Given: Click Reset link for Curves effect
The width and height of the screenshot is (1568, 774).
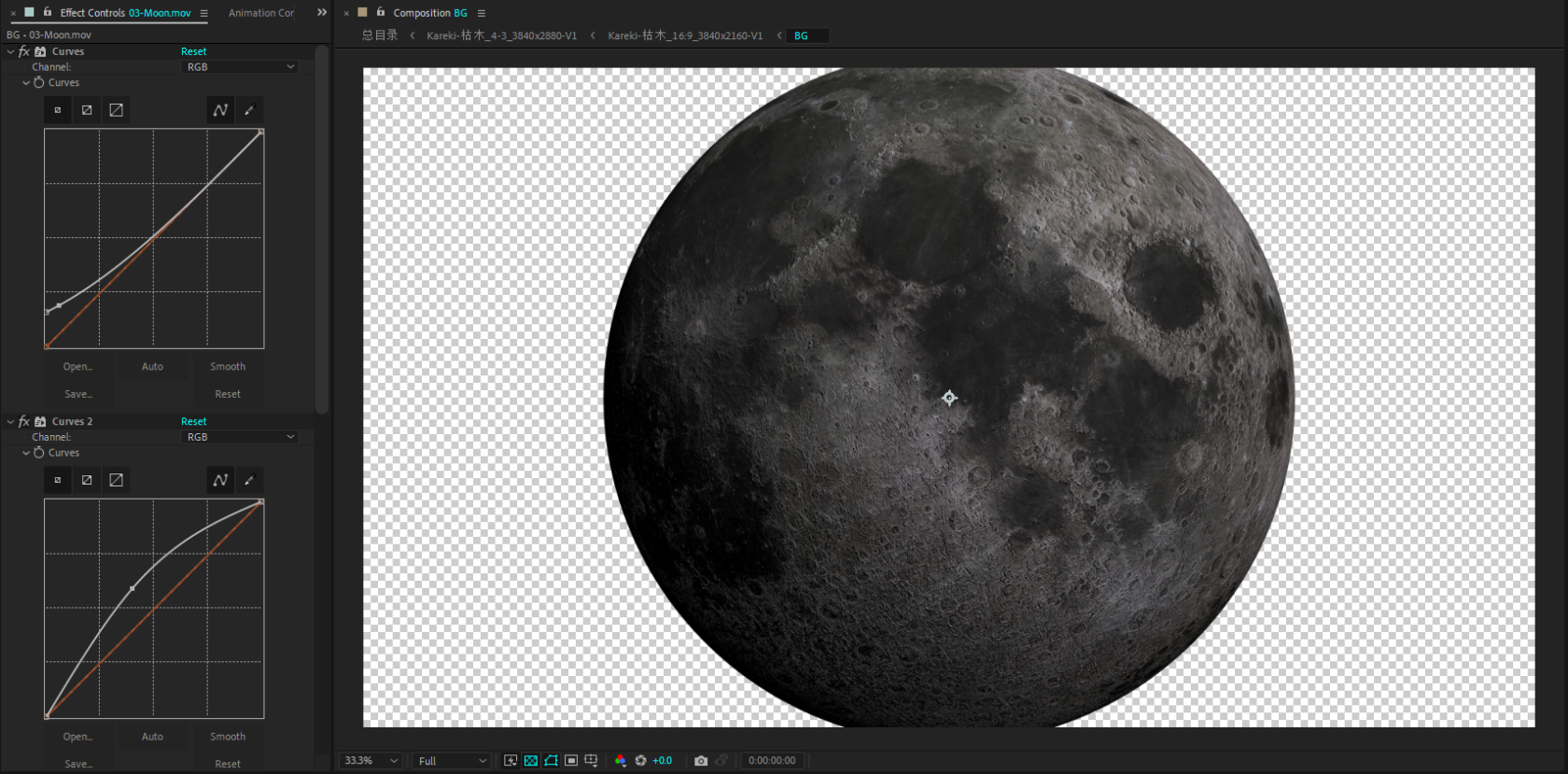Looking at the screenshot, I should [193, 51].
